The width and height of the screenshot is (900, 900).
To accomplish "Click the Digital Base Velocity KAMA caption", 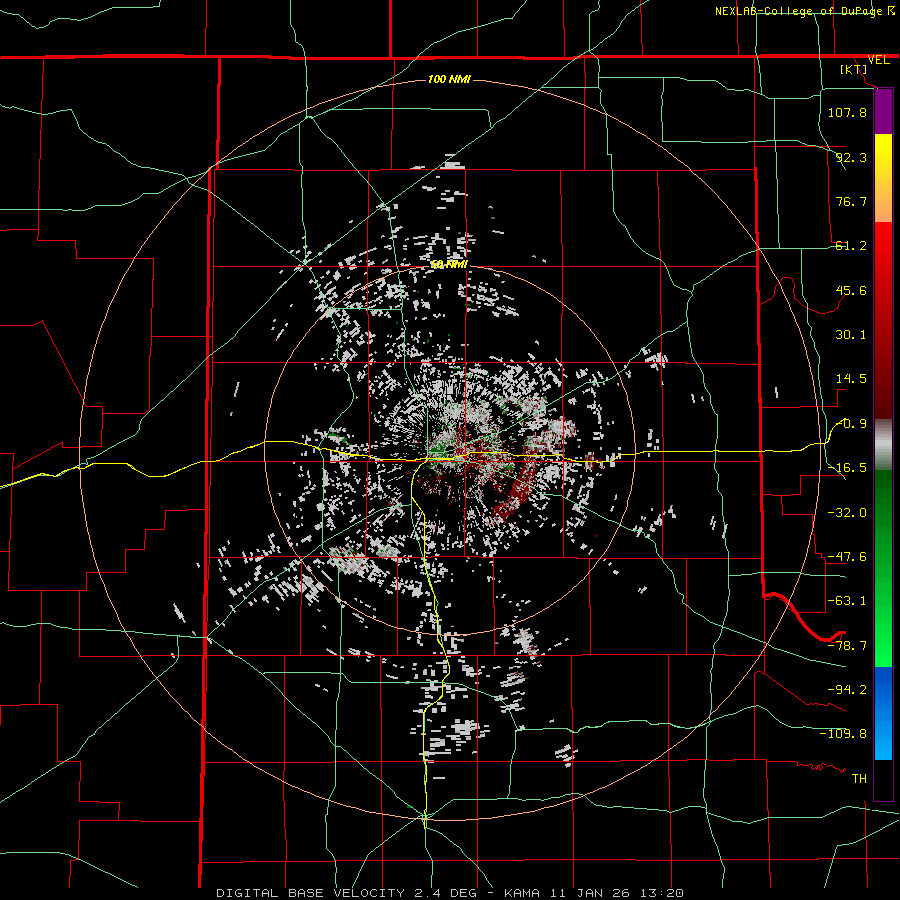I will 449,893.
